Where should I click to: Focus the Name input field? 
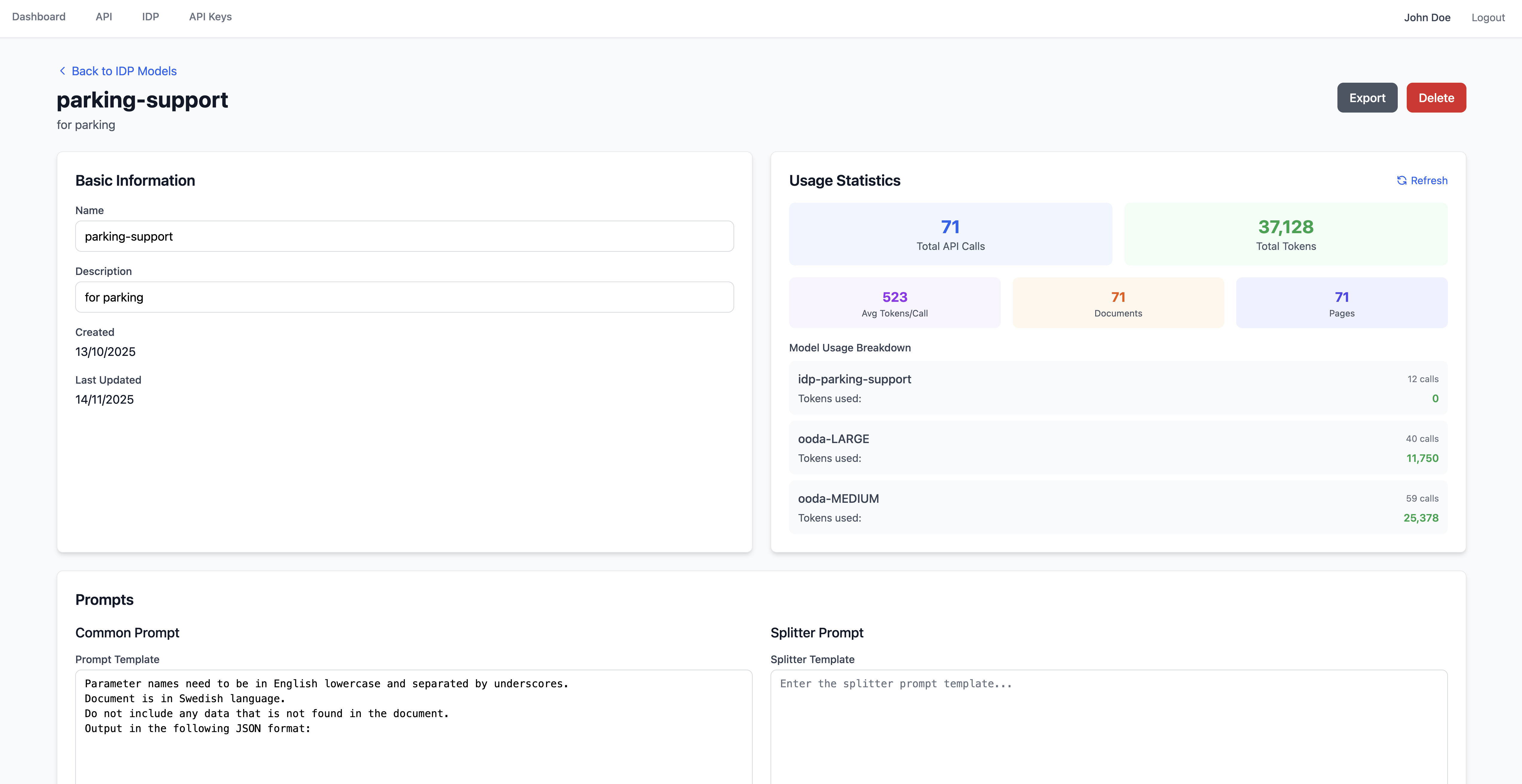(404, 236)
